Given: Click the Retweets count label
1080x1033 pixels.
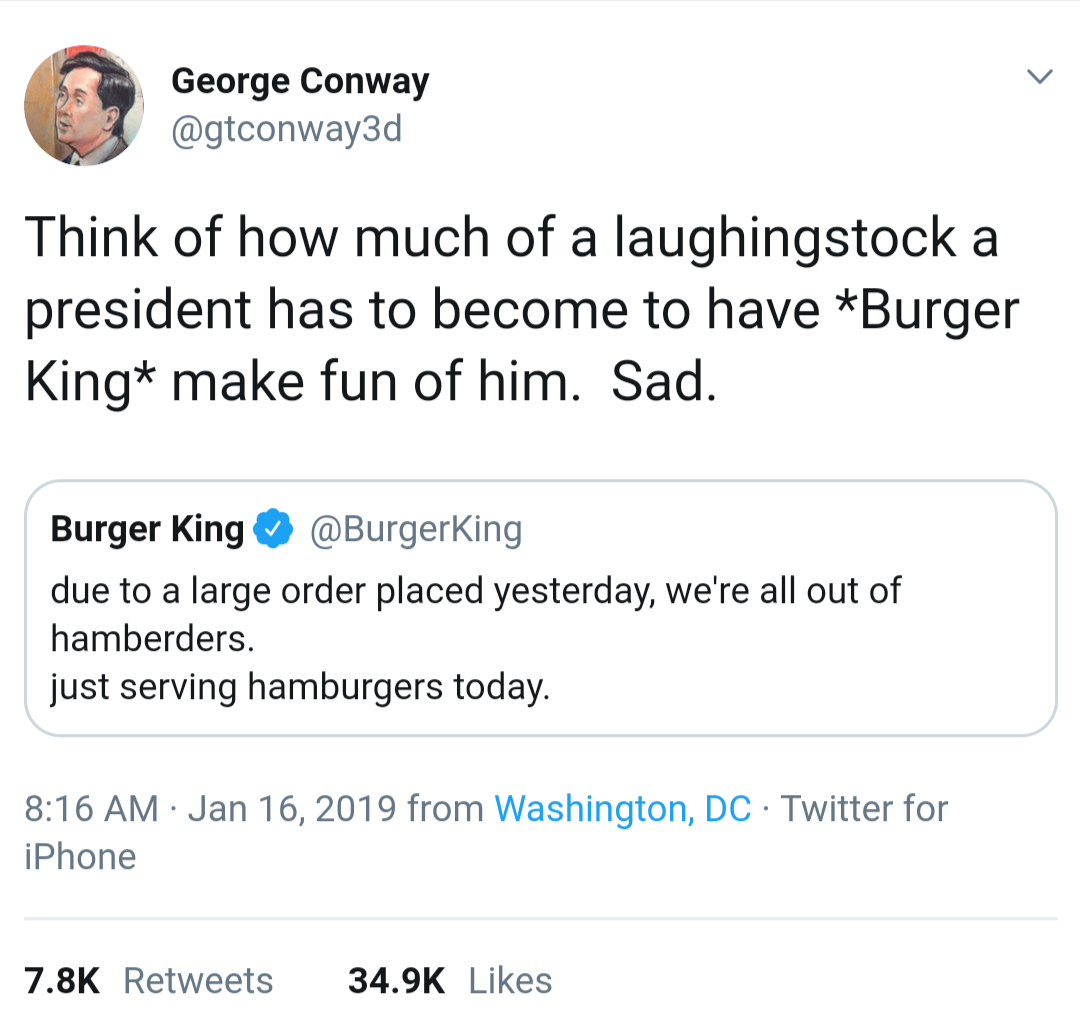Looking at the screenshot, I should click(198, 981).
